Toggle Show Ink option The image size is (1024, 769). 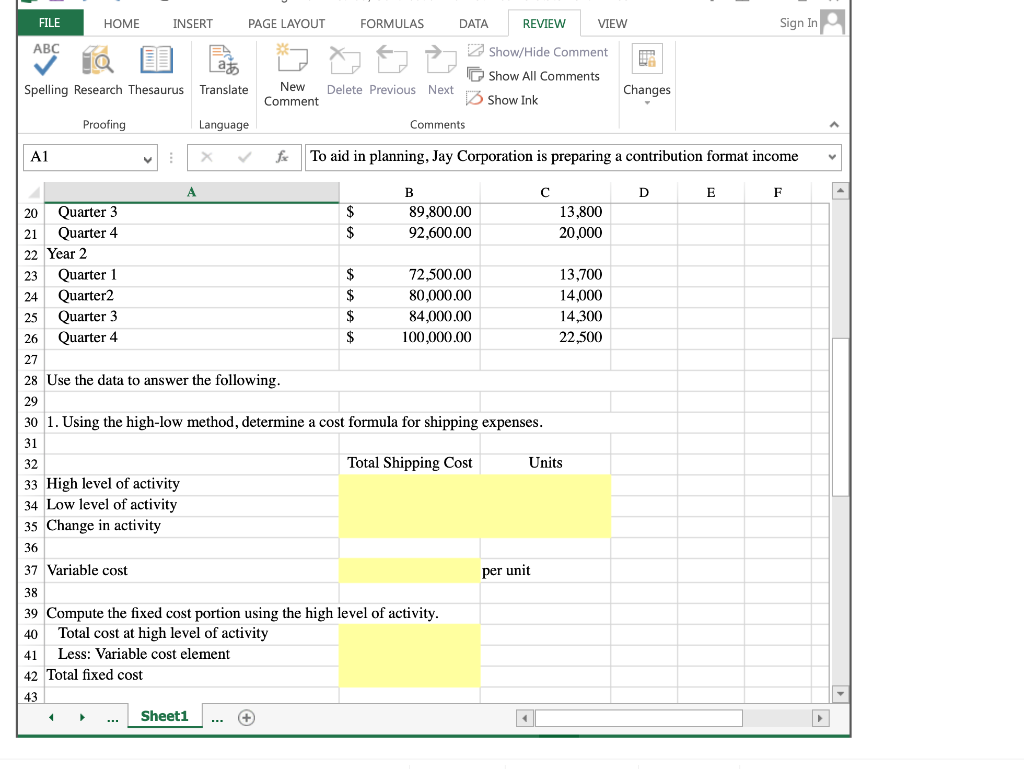coord(502,100)
